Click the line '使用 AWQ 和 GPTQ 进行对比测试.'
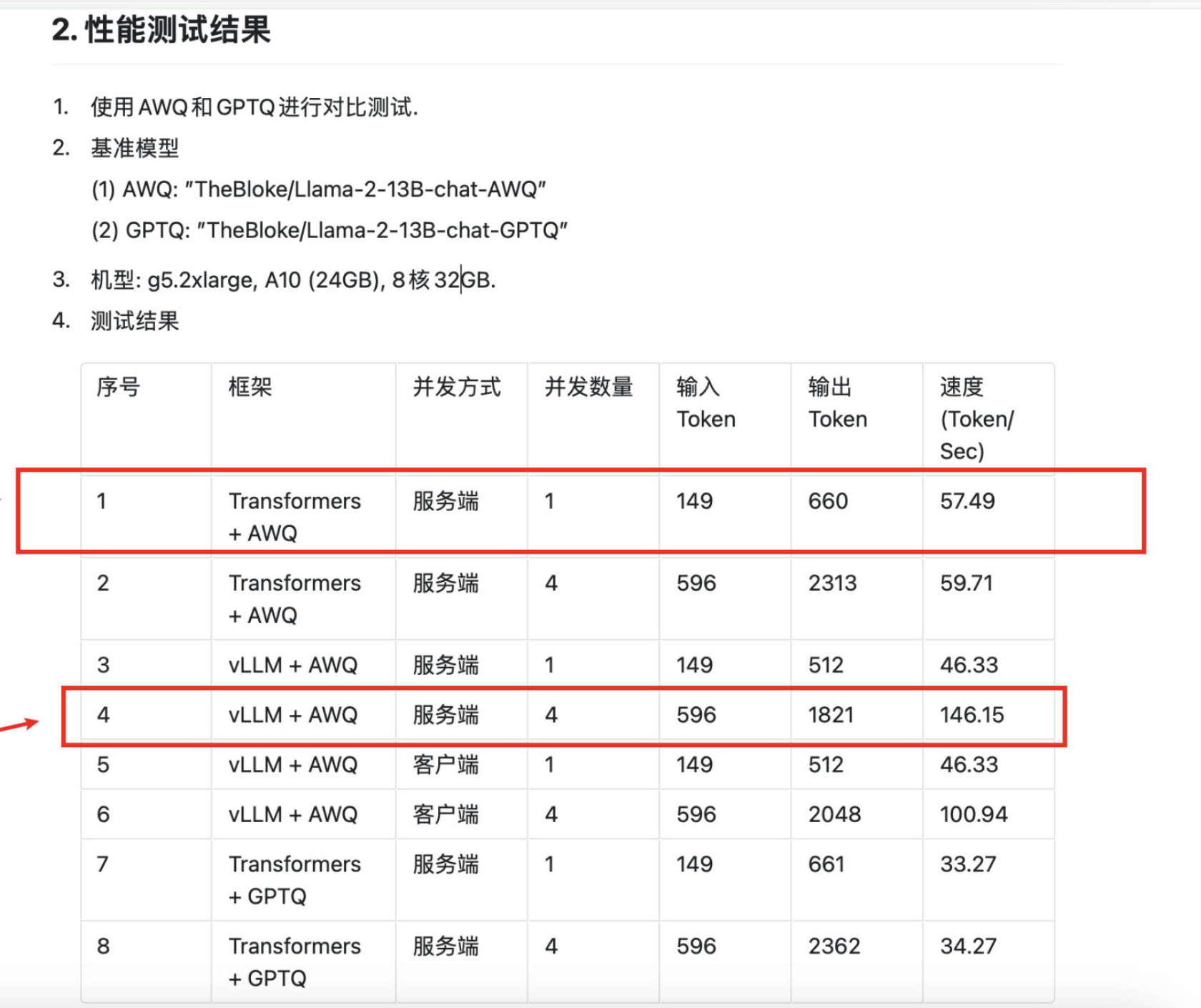Screen dimensions: 1201x1008 tap(254, 107)
